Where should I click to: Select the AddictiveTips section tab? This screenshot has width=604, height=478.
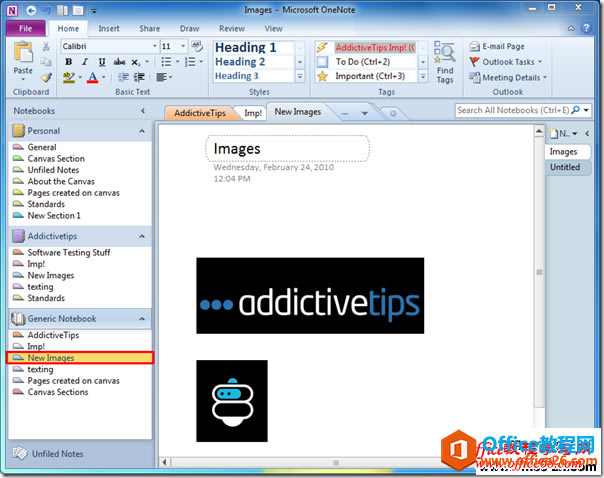point(200,113)
